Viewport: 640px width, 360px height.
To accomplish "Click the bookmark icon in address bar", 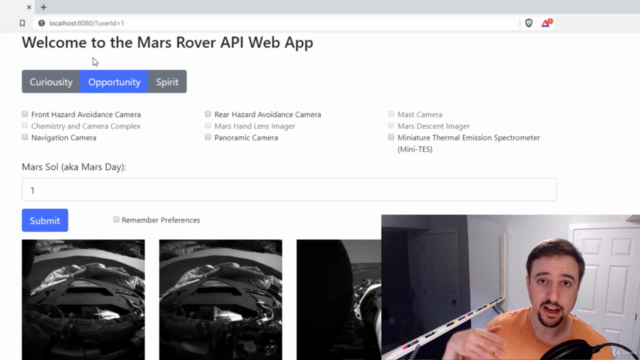I will (x=22, y=23).
